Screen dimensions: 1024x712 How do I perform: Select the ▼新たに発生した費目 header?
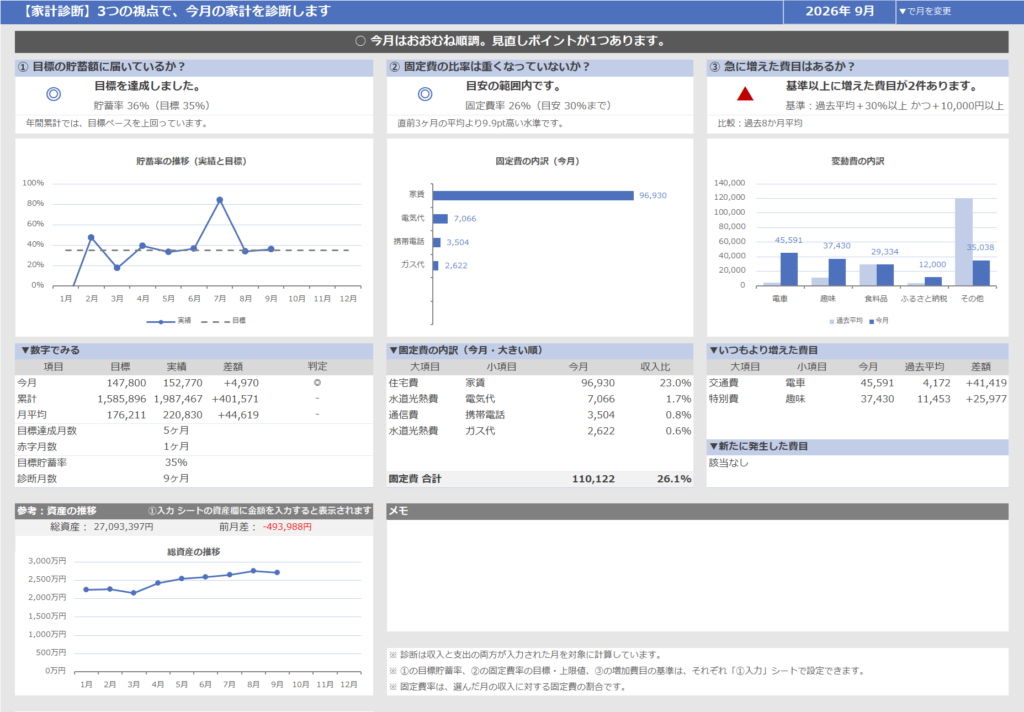click(857, 446)
